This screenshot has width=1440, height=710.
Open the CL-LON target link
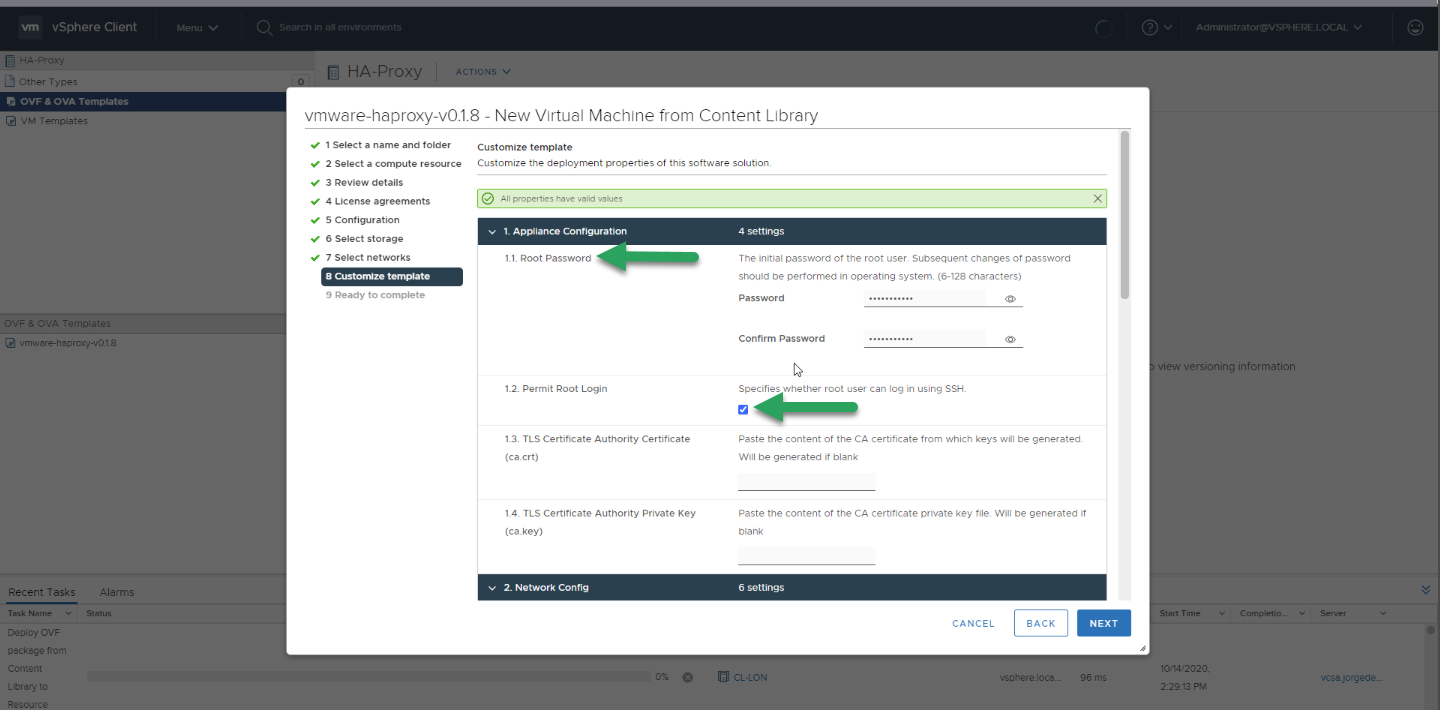pyautogui.click(x=750, y=677)
